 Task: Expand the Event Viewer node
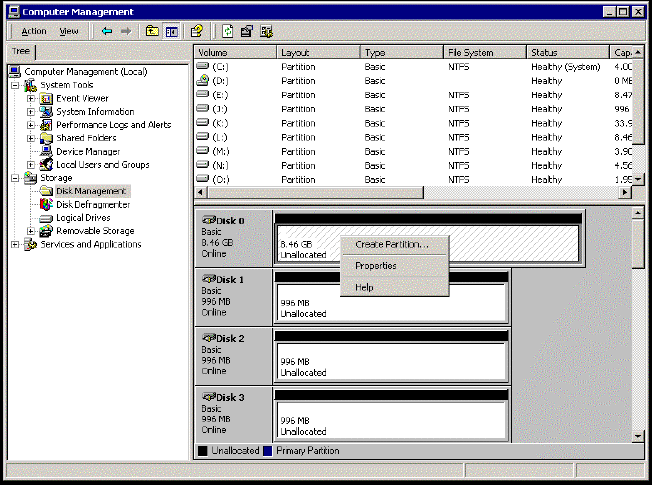coord(31,99)
